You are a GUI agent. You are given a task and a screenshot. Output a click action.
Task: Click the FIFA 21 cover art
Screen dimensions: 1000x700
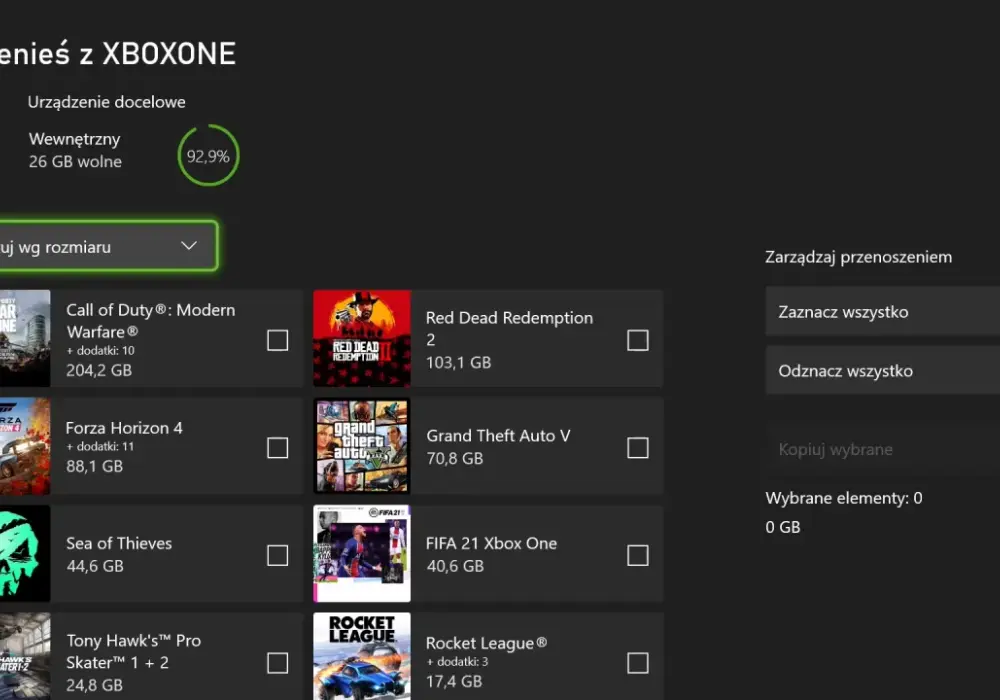coord(362,553)
